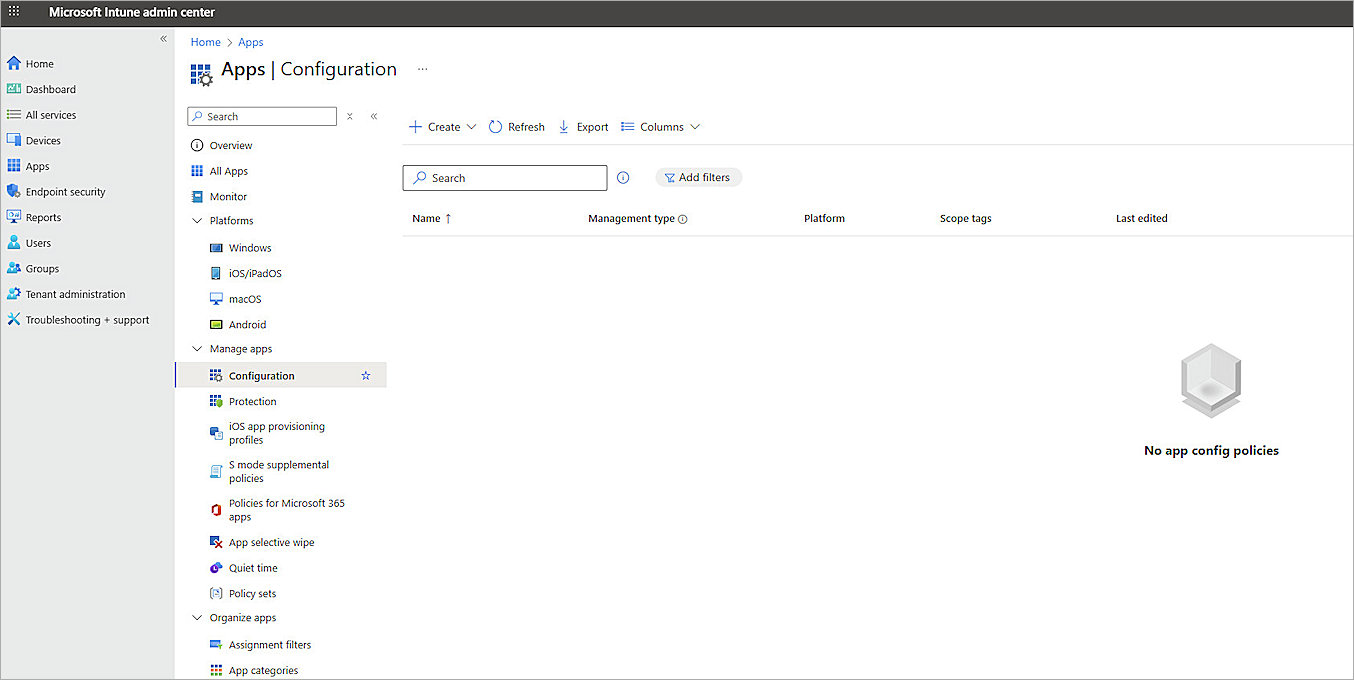Select Configuration in Manage apps menu

point(281,376)
